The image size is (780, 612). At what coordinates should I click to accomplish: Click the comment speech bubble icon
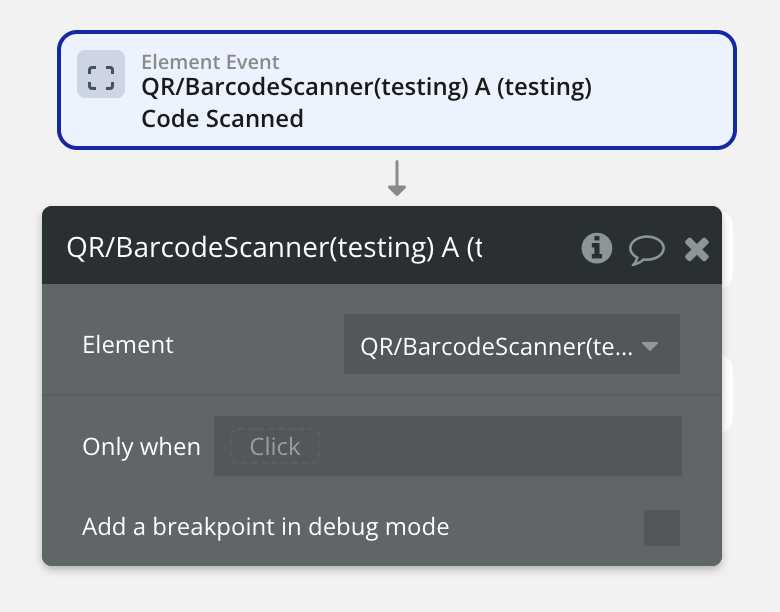tap(646, 249)
